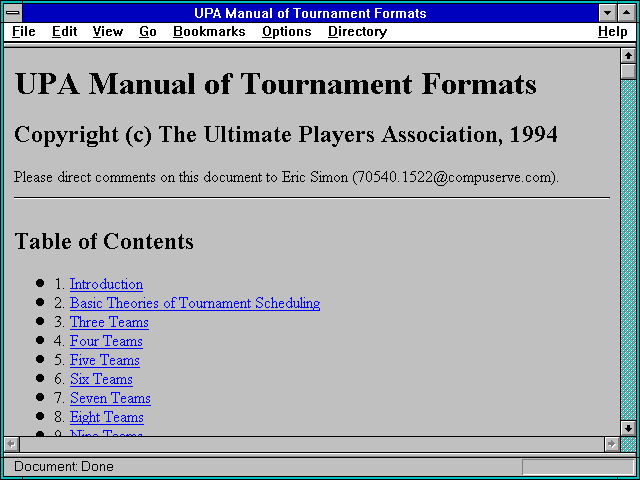The width and height of the screenshot is (640, 480).
Task: Click the UPA Manual of Tournament Formats heading
Action: [x=276, y=84]
